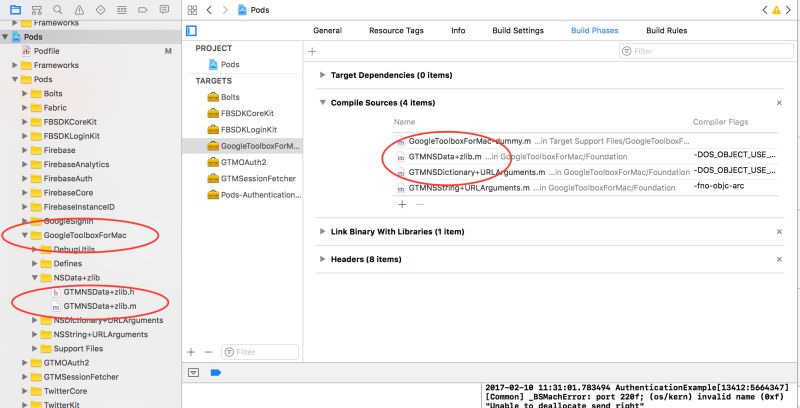Select GTMNSDictionary+URLArguments.m compile source row
The width and height of the screenshot is (800, 408).
585,172
